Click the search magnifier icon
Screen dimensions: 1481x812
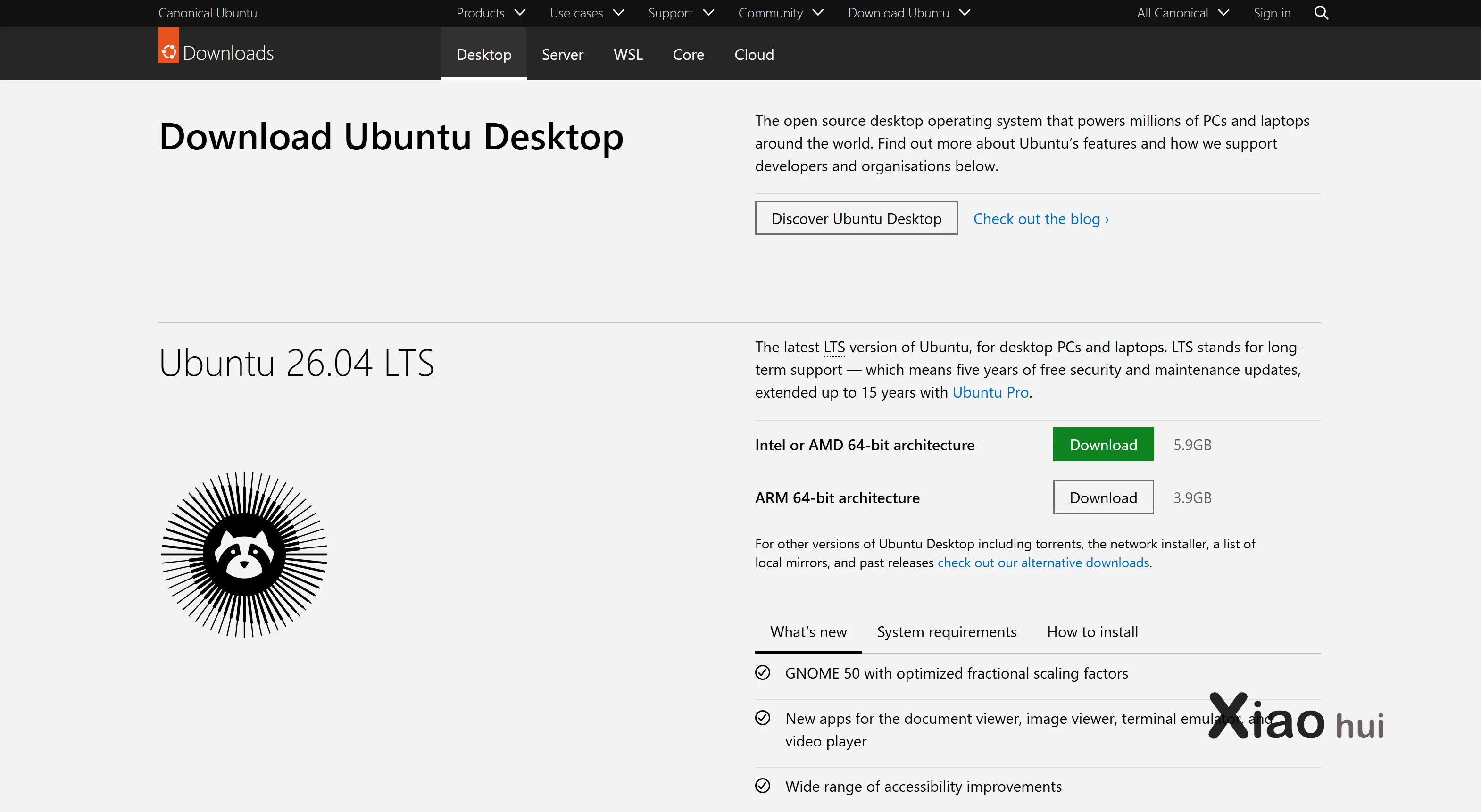point(1321,13)
